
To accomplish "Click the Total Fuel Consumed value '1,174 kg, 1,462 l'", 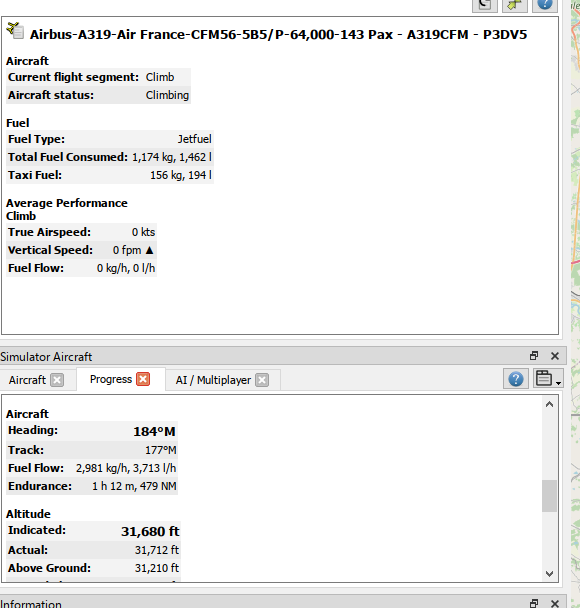I will pyautogui.click(x=172, y=157).
